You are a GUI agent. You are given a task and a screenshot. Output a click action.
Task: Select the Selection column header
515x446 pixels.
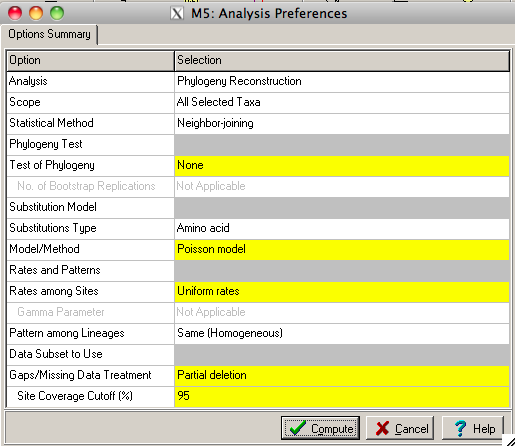click(x=342, y=61)
